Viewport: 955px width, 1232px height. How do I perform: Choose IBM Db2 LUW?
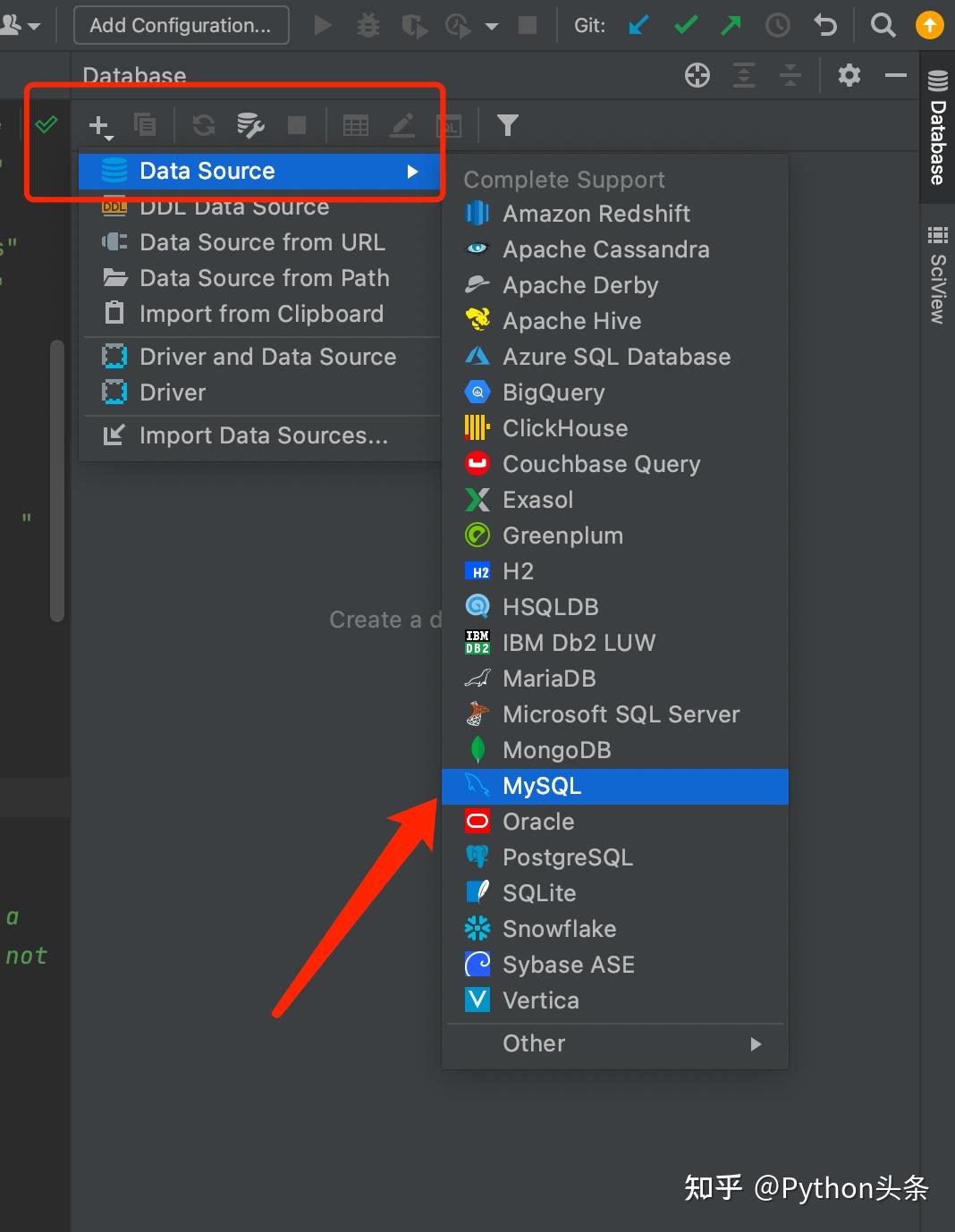point(615,643)
